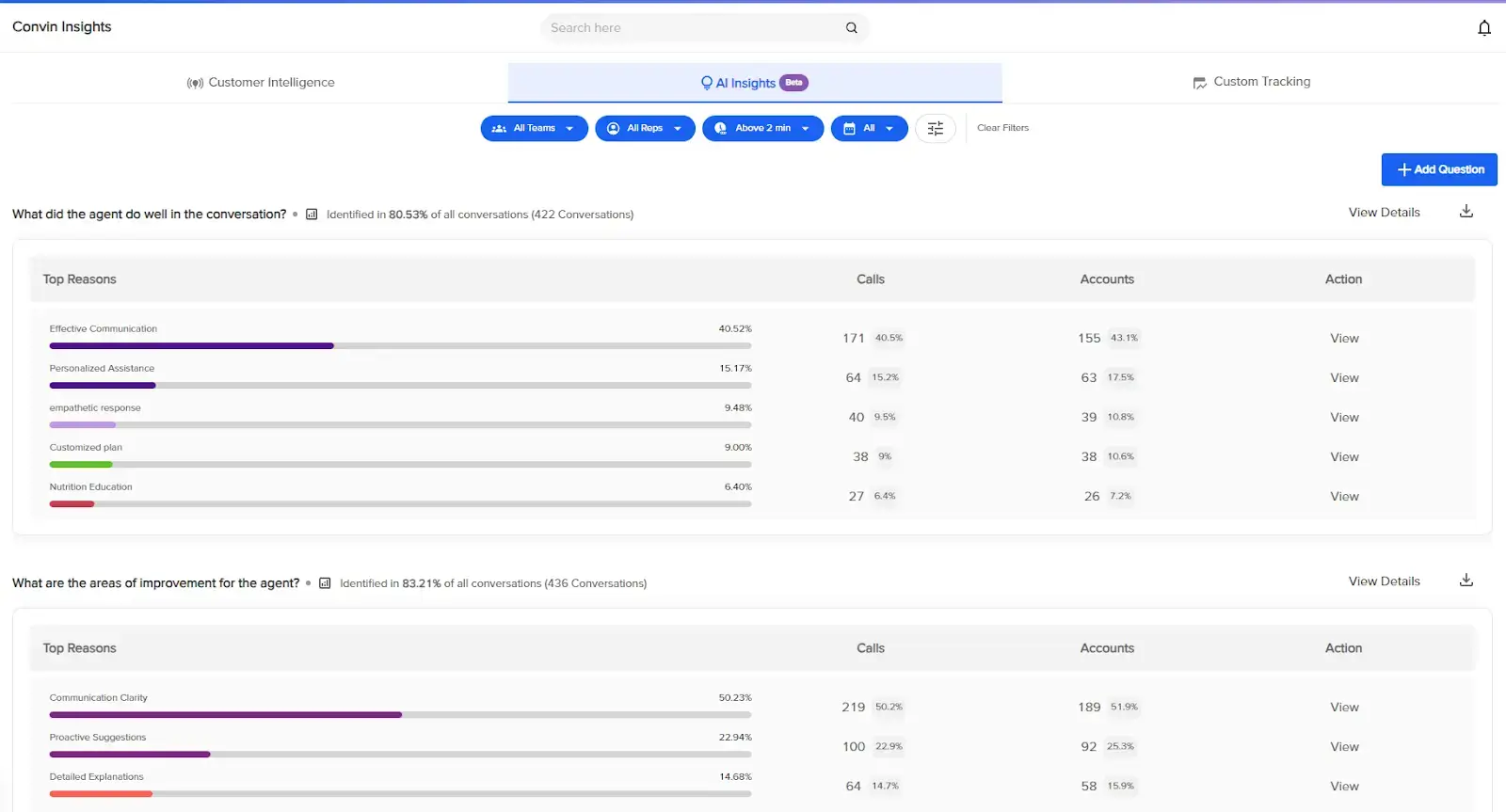Image resolution: width=1506 pixels, height=812 pixels.
Task: View calls for Detailed Explanations
Action: [1344, 787]
